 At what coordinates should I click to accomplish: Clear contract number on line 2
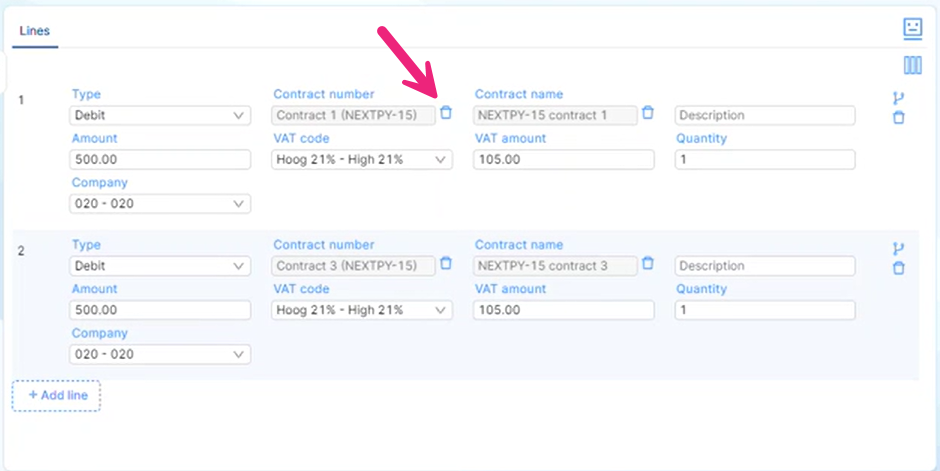[x=446, y=264]
